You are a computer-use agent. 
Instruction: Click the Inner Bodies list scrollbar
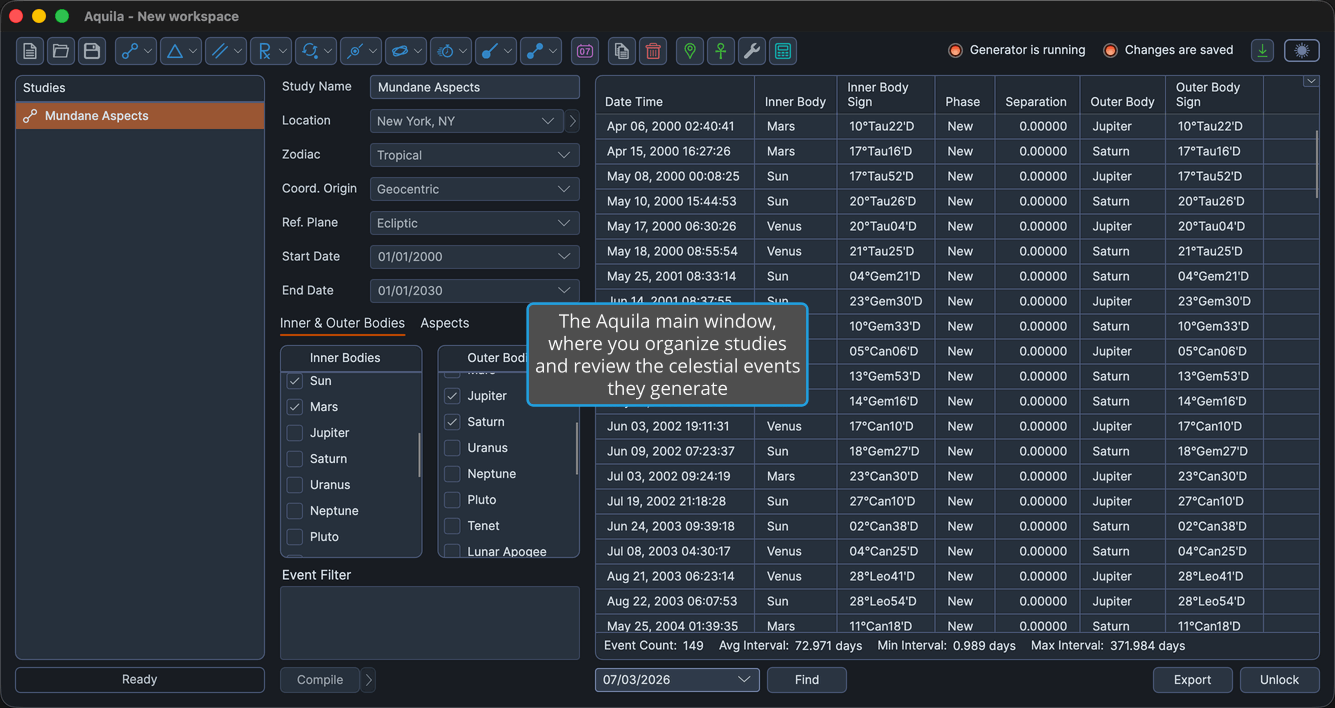[419, 454]
